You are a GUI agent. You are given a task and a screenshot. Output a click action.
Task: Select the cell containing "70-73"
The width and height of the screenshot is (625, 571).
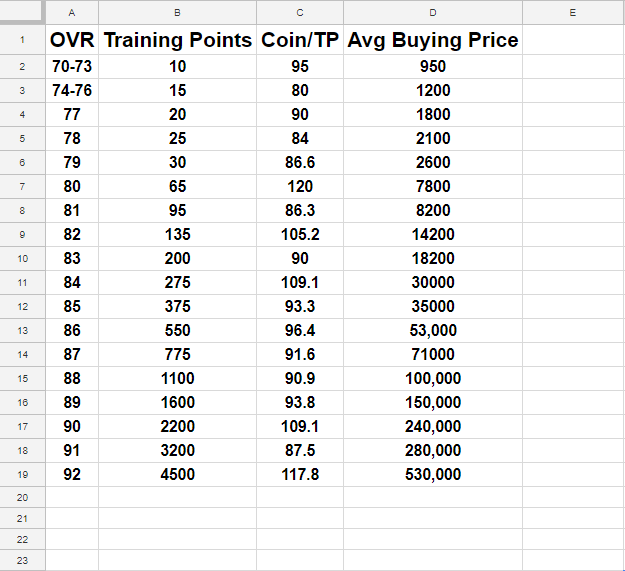click(x=72, y=67)
